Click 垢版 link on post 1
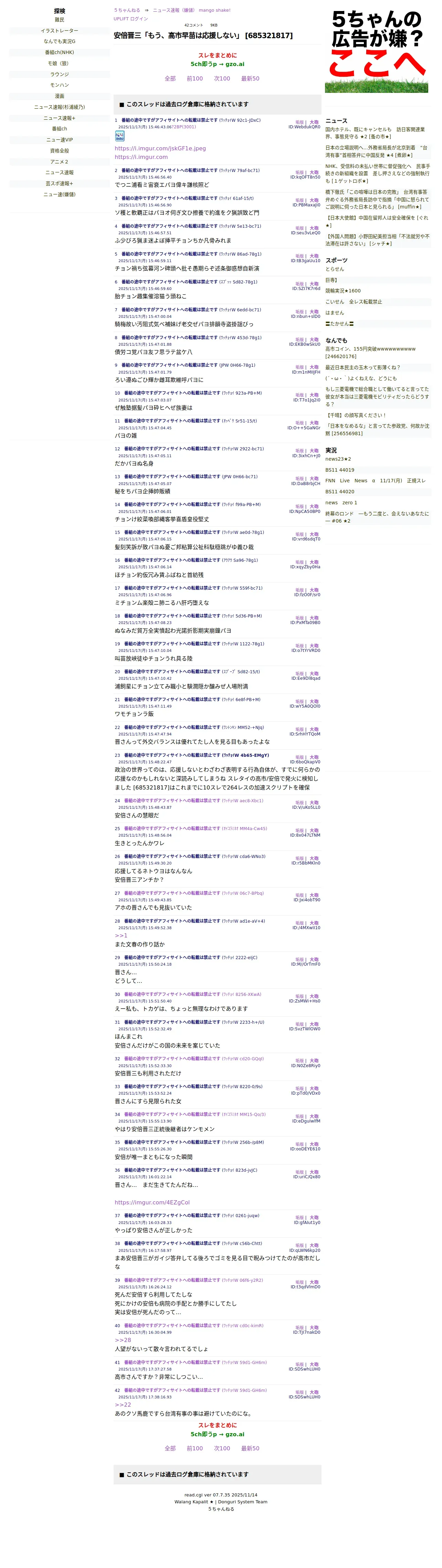The width and height of the screenshot is (442, 1568). [x=299, y=122]
